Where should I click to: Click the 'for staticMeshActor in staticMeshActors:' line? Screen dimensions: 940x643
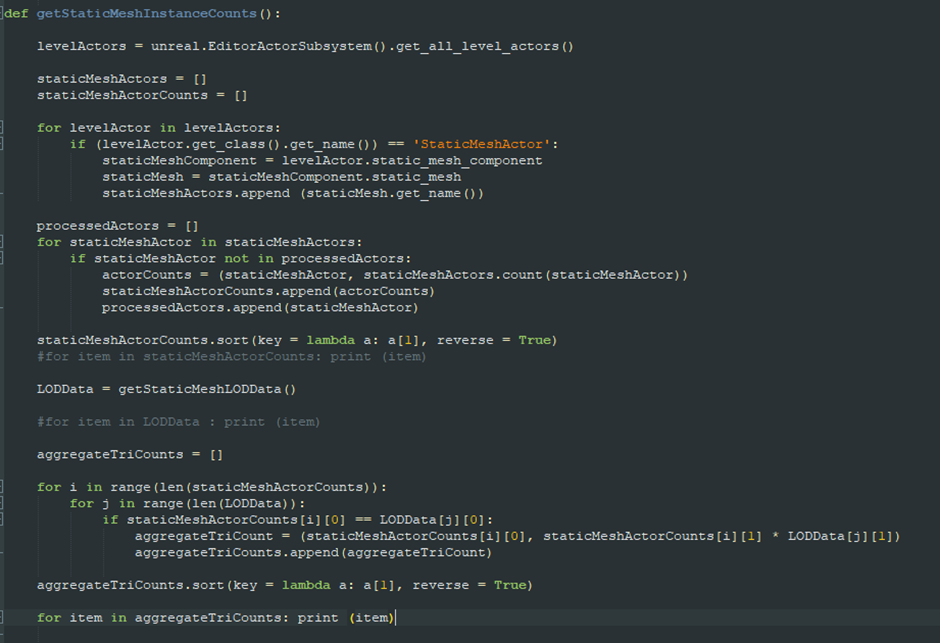199,242
